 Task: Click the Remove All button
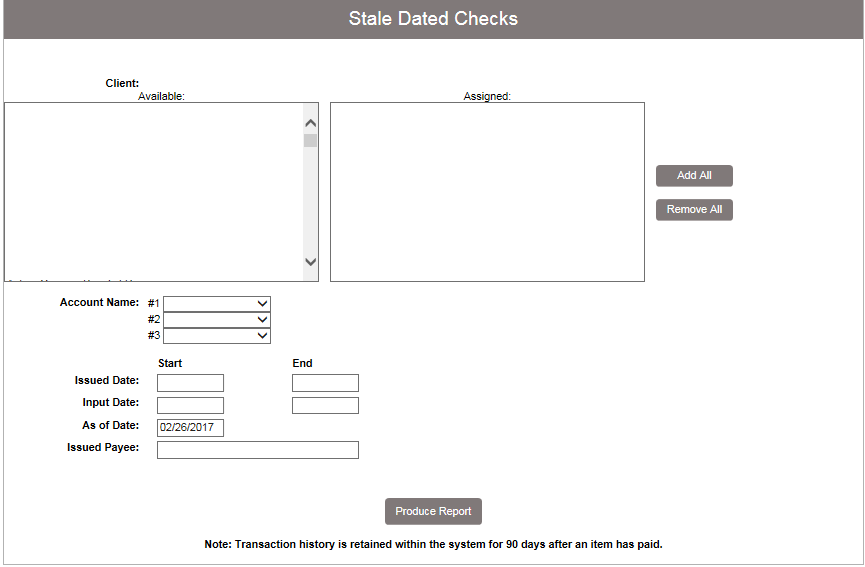694,210
